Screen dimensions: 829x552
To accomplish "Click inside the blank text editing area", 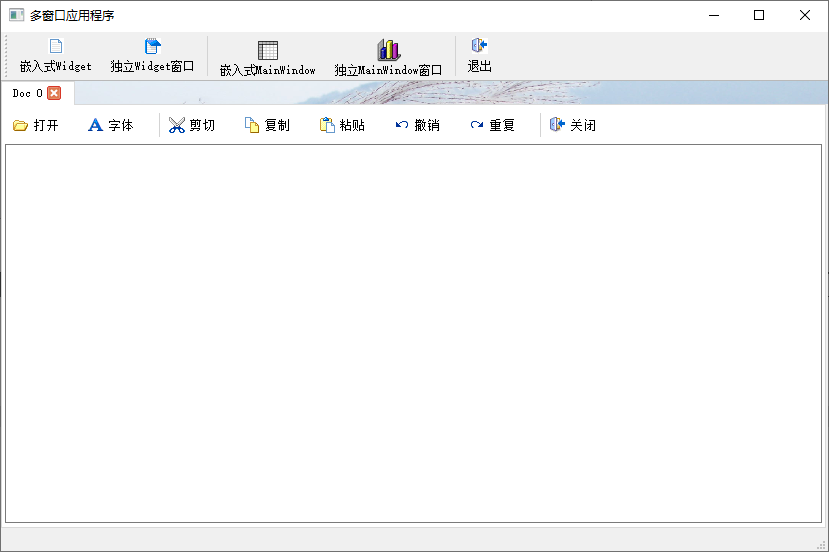I will [413, 332].
